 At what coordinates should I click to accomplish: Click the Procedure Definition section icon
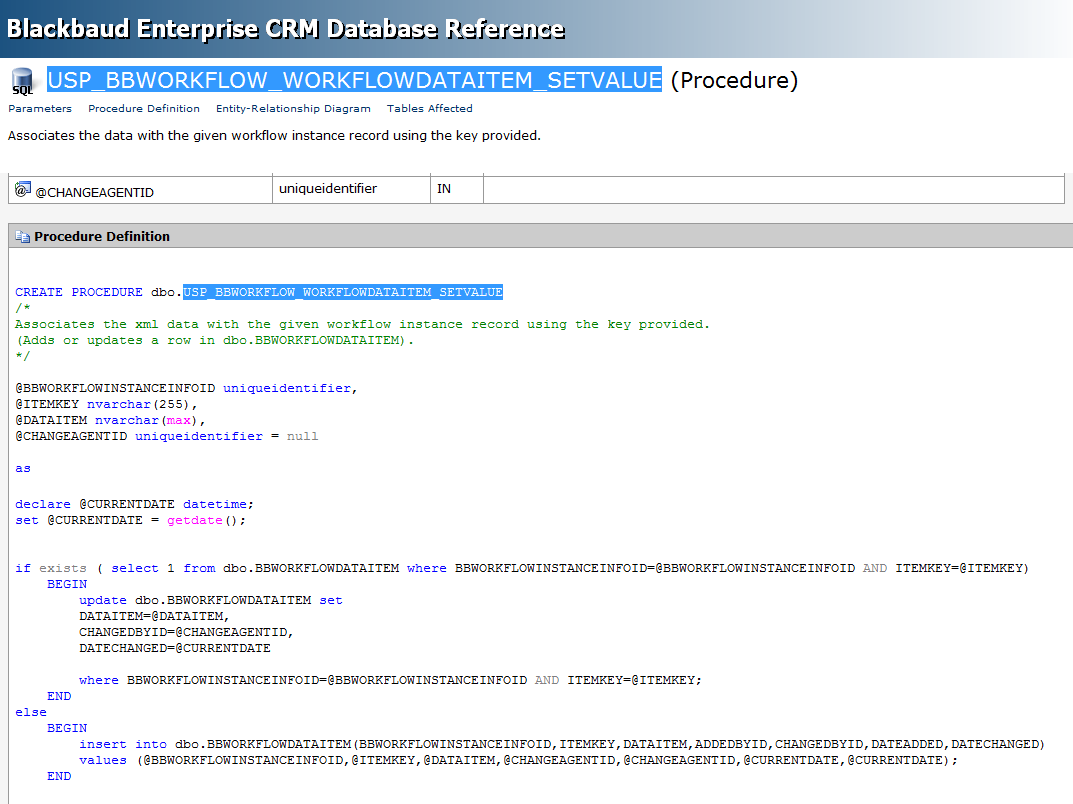(23, 237)
